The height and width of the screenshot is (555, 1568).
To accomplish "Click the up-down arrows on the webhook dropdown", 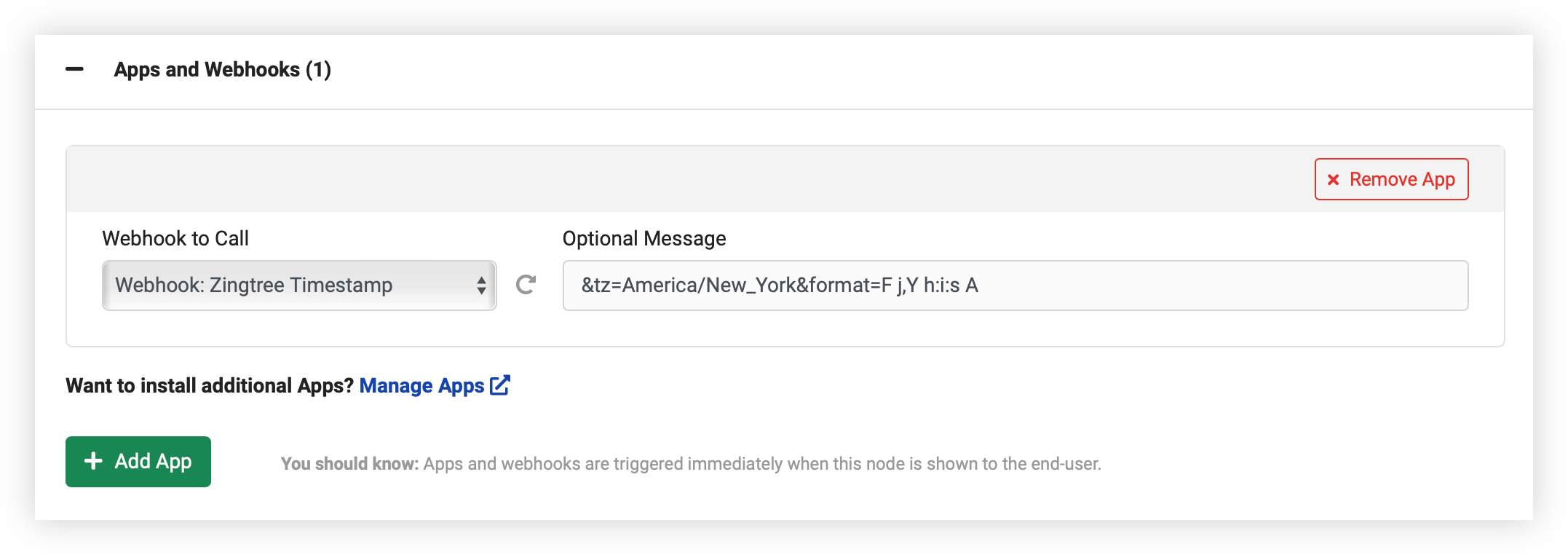I will click(481, 286).
